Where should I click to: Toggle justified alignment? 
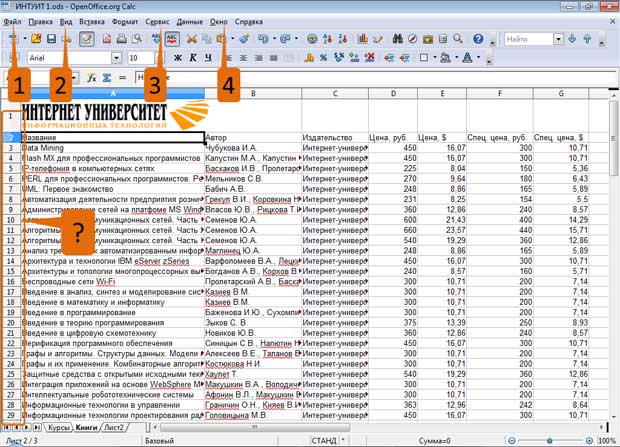[x=273, y=58]
